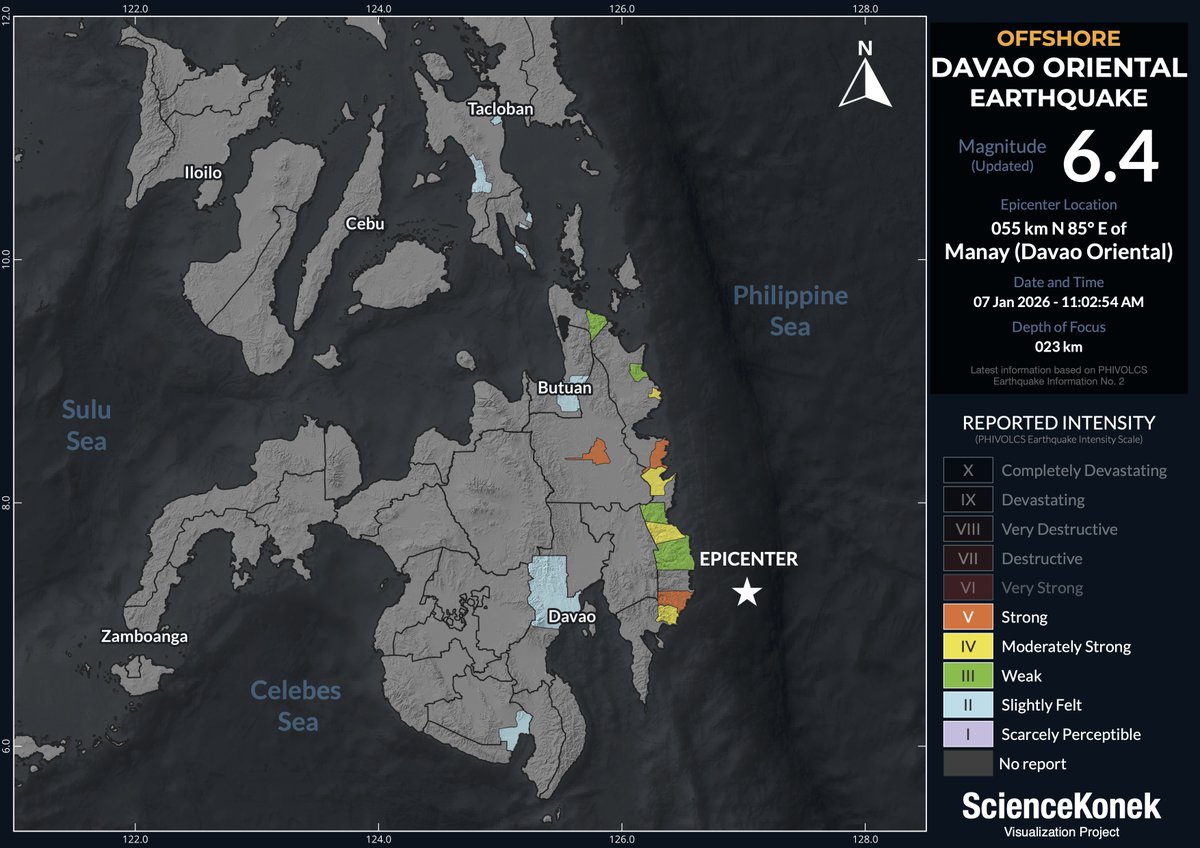Click the 'REPORTED INTENSITY' legend heading
The height and width of the screenshot is (848, 1200).
pos(1058,423)
